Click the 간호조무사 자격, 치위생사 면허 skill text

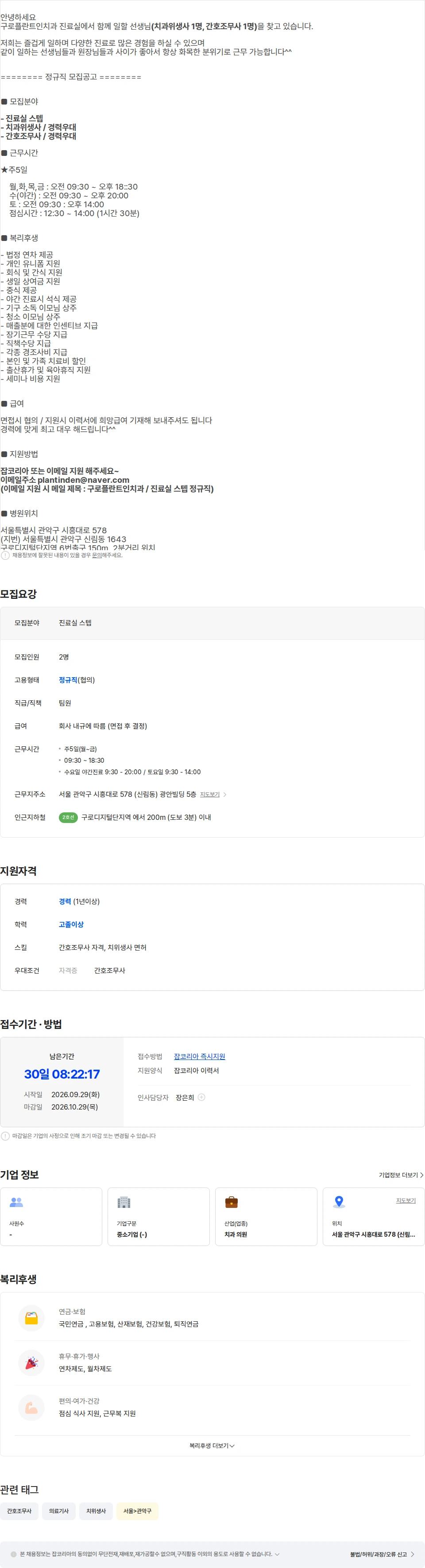[103, 948]
